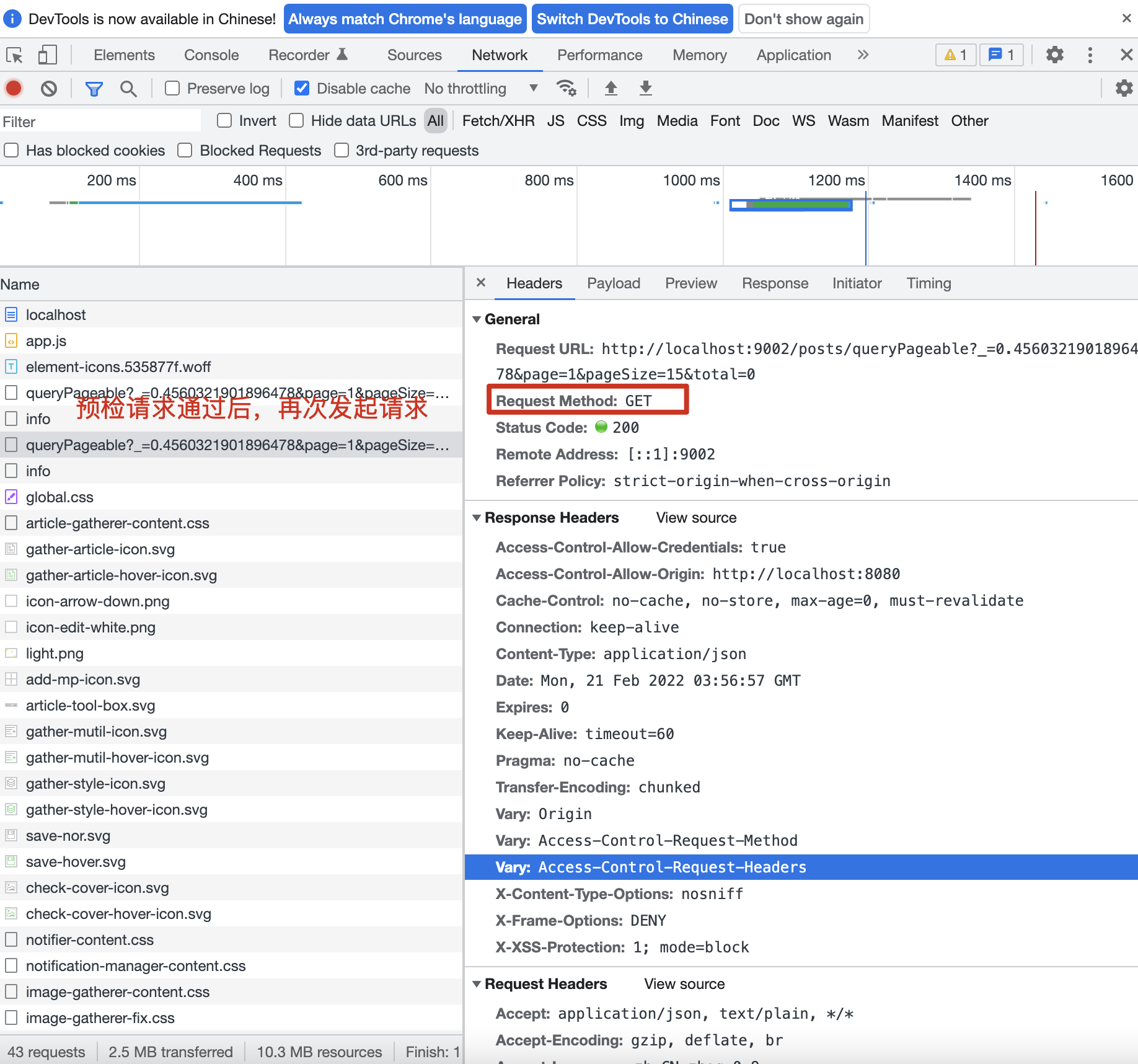Open the No throttling dropdown
Viewport: 1138px width, 1064px height.
click(x=480, y=89)
